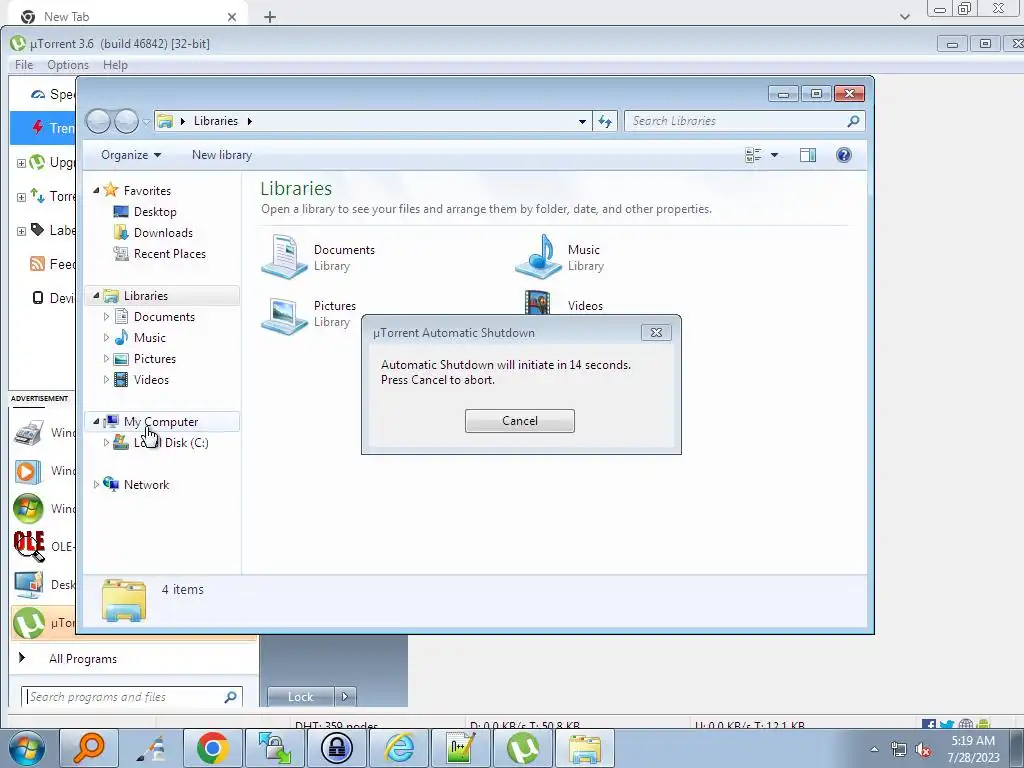Open µTorrent Help menu
This screenshot has height=768, width=1024.
tap(115, 65)
